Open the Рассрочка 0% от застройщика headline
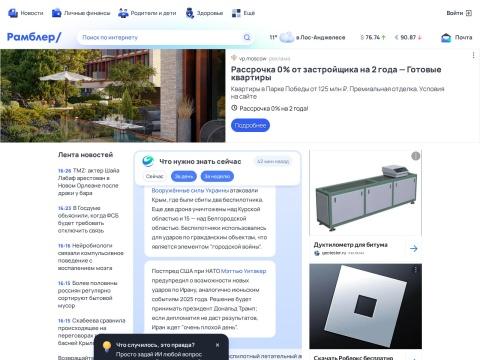Image resolution: width=480 pixels, height=360 pixels. pos(336,73)
